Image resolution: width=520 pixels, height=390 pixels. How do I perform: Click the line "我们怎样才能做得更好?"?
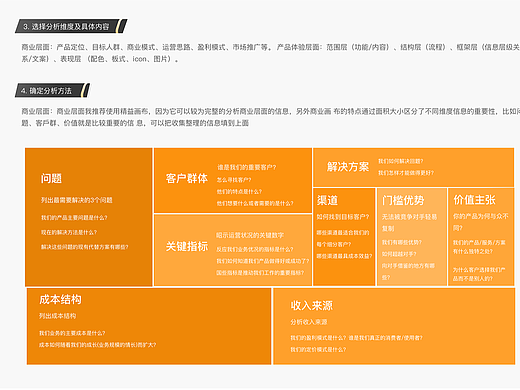tap(406, 173)
